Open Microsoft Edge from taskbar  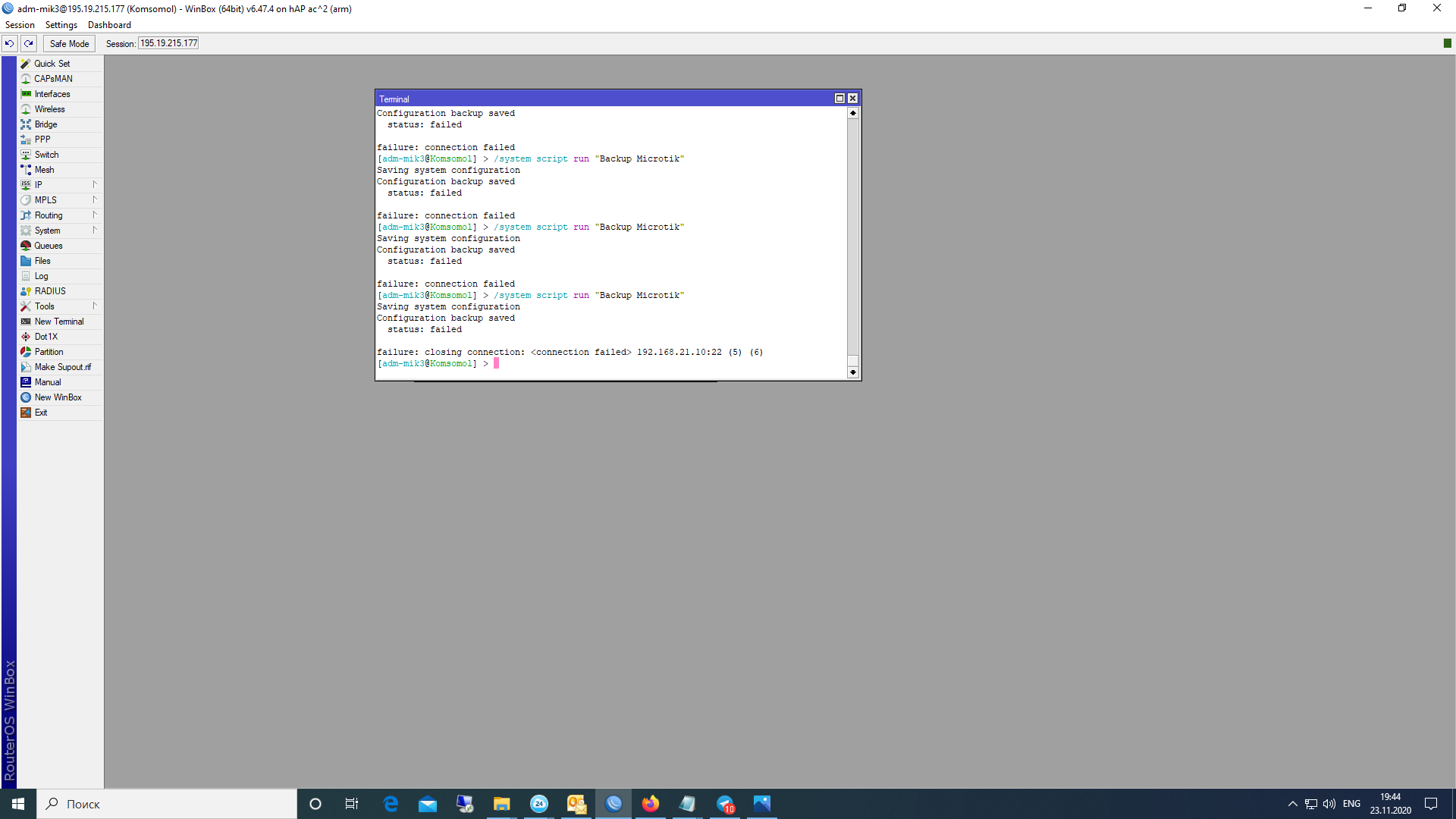391,804
